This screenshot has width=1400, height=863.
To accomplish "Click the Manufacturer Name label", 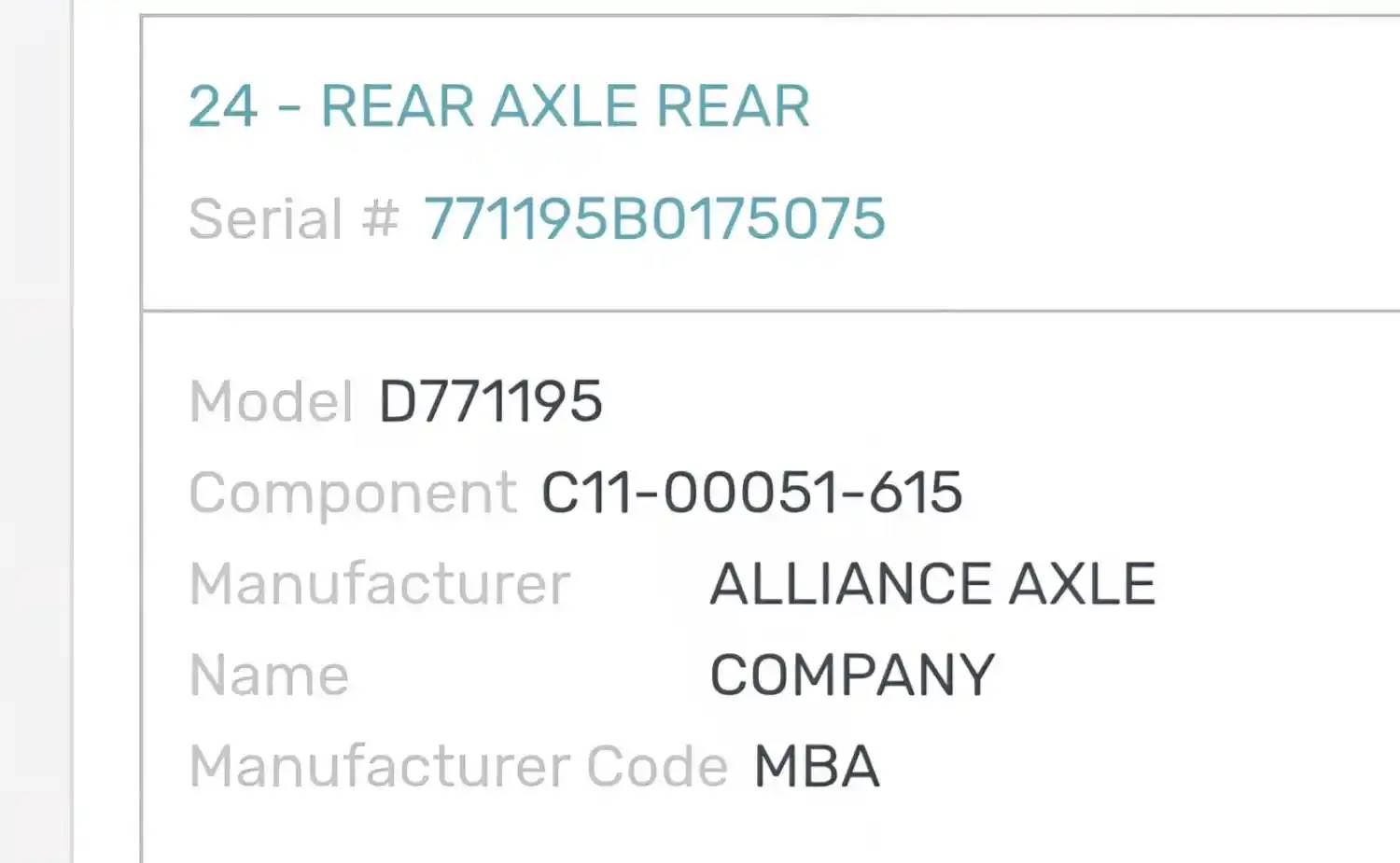I will (x=380, y=629).
